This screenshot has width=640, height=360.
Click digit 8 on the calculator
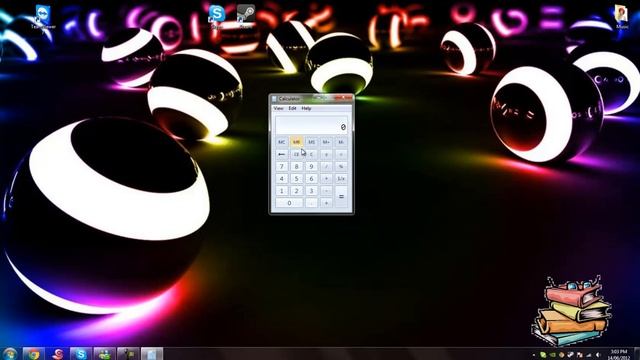coord(296,167)
